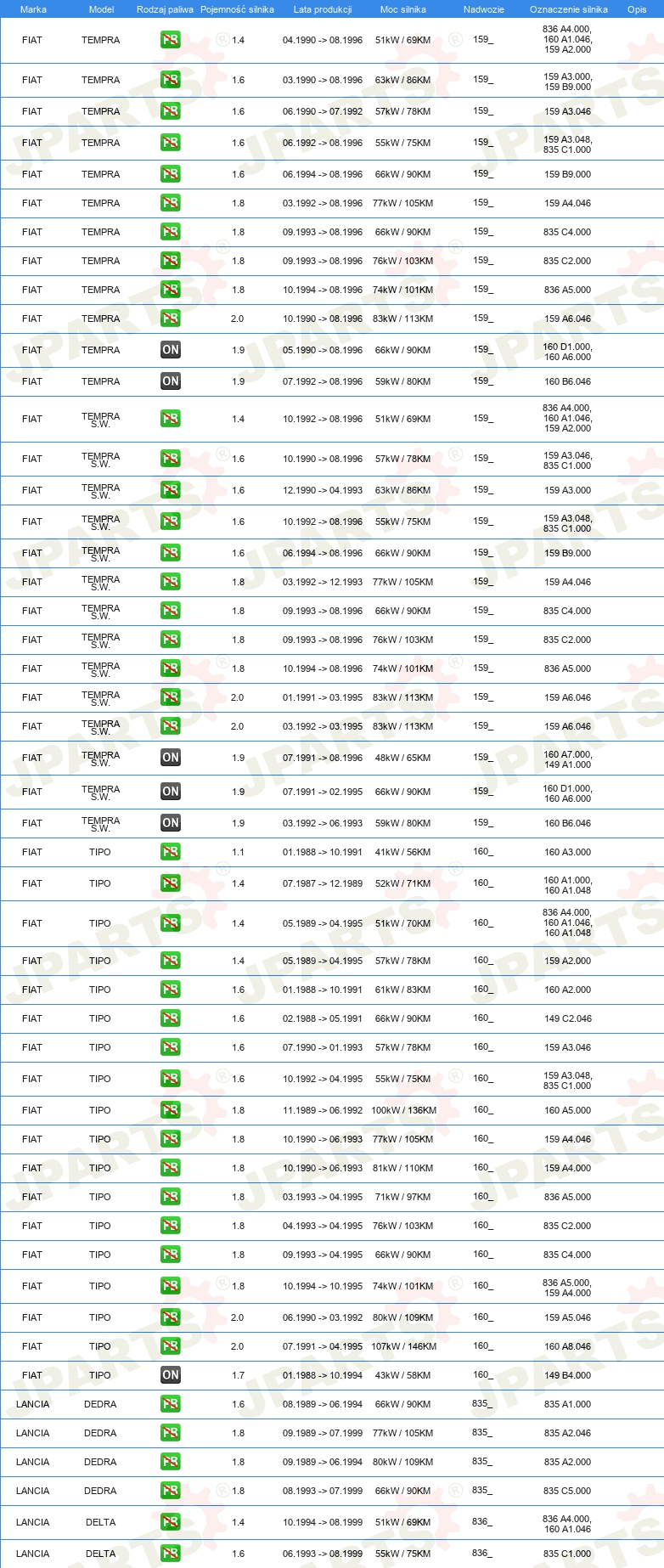Click the petrol icon in the Tipo 52kW / 71KM row
This screenshot has width=664, height=1568.
coord(171,883)
